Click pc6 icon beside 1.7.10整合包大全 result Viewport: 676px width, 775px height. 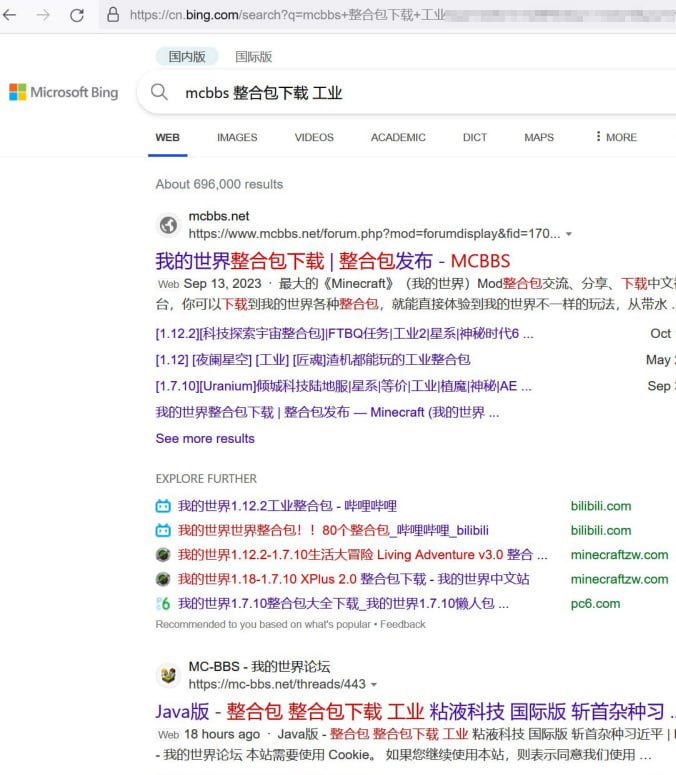pyautogui.click(x=163, y=603)
